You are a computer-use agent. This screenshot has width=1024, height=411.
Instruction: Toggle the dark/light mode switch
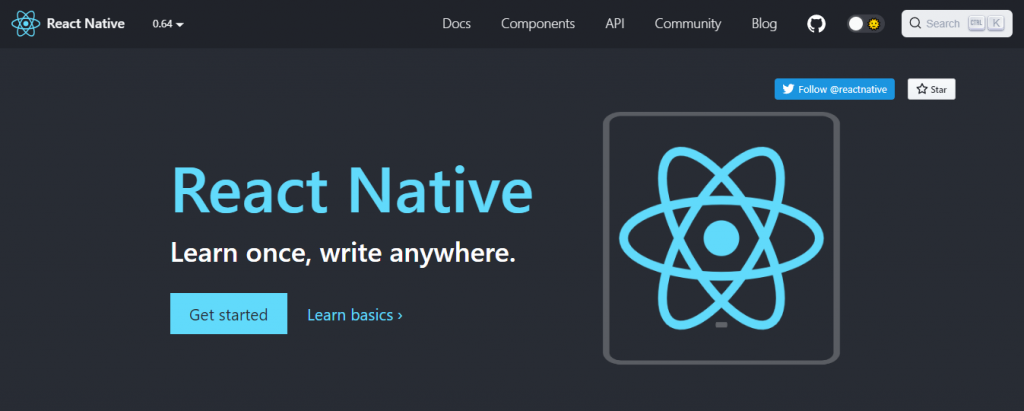coord(866,24)
